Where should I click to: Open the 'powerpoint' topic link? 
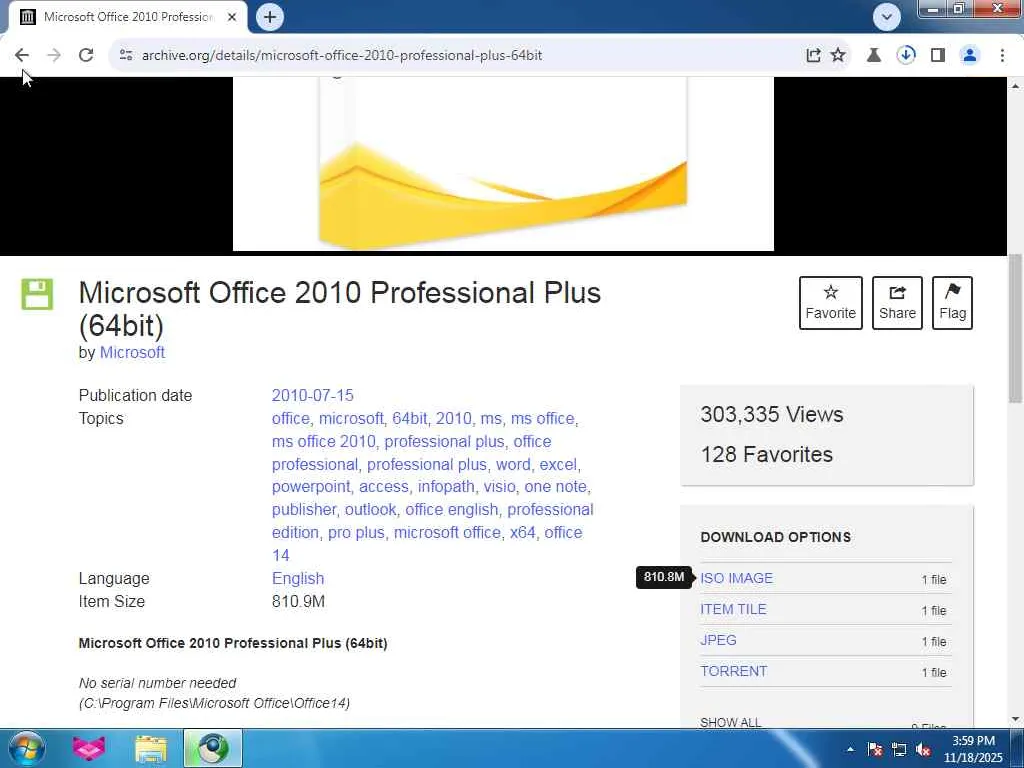311,487
